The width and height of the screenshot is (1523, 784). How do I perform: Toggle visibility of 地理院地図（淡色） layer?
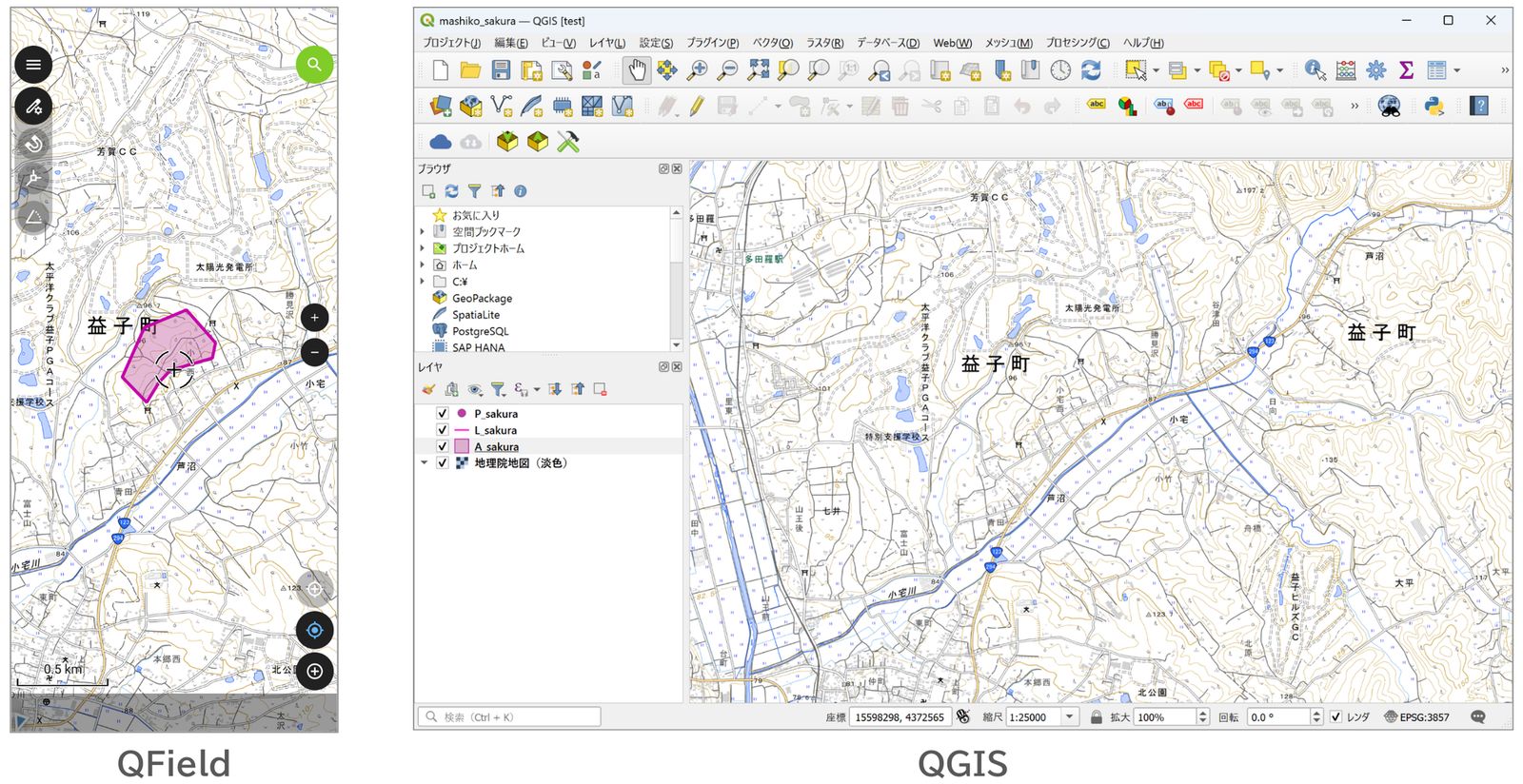(443, 463)
